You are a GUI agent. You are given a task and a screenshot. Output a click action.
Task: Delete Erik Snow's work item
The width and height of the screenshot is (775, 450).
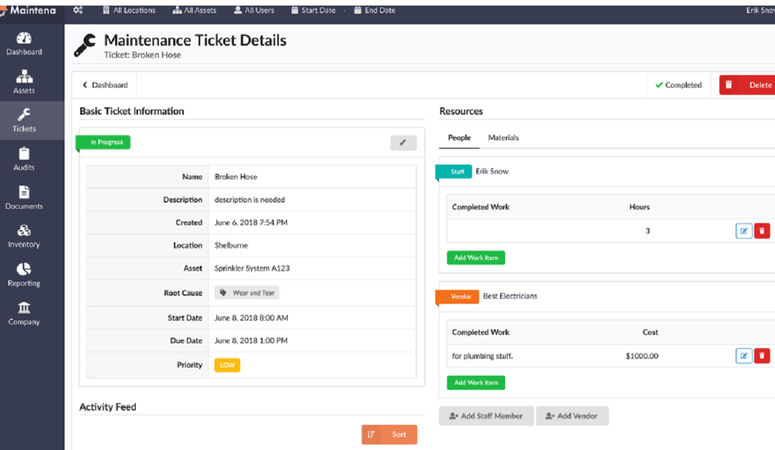[762, 231]
